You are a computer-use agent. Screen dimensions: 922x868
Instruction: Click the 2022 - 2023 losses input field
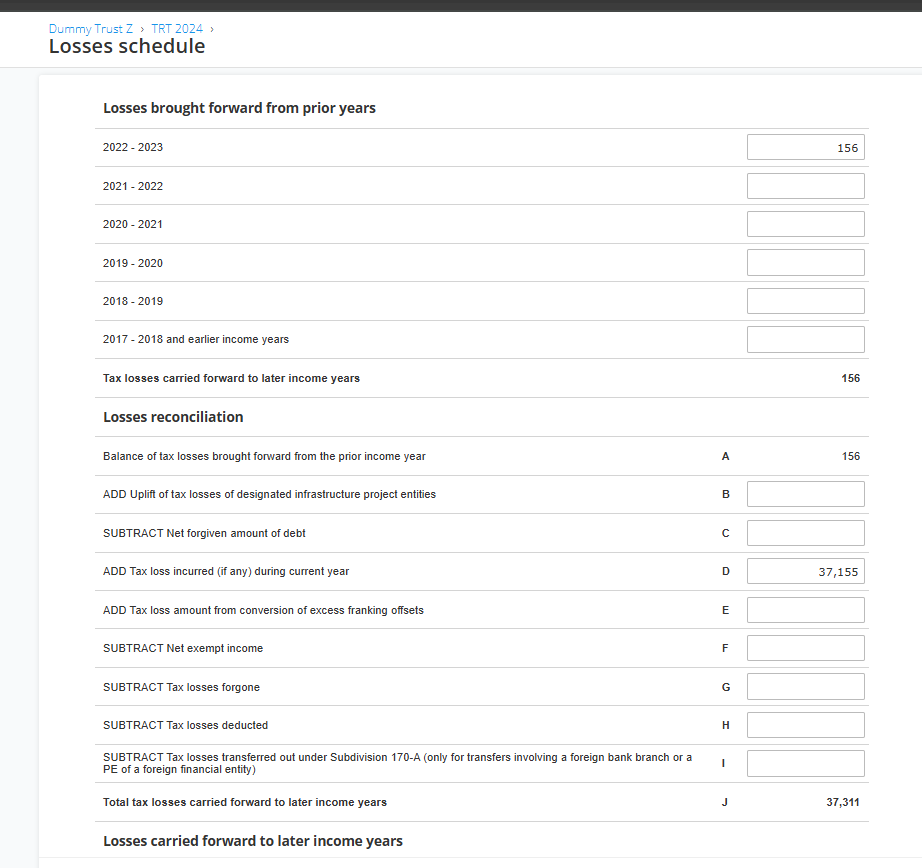806,148
